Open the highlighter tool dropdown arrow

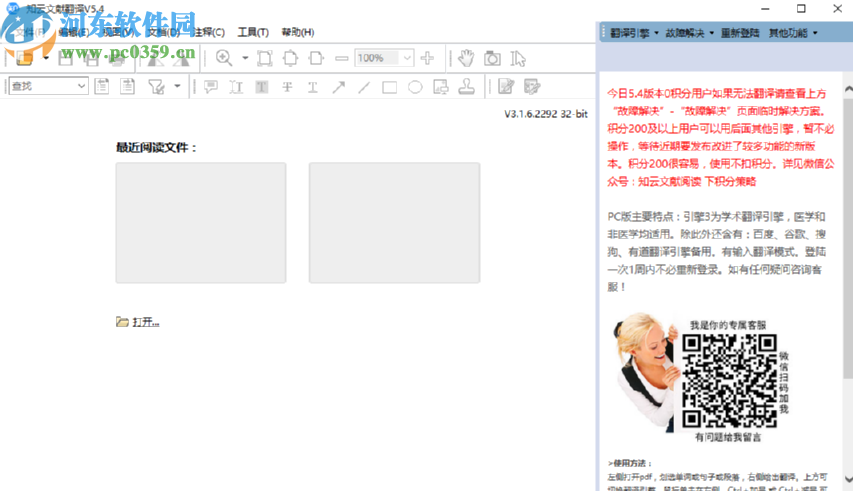click(x=177, y=86)
